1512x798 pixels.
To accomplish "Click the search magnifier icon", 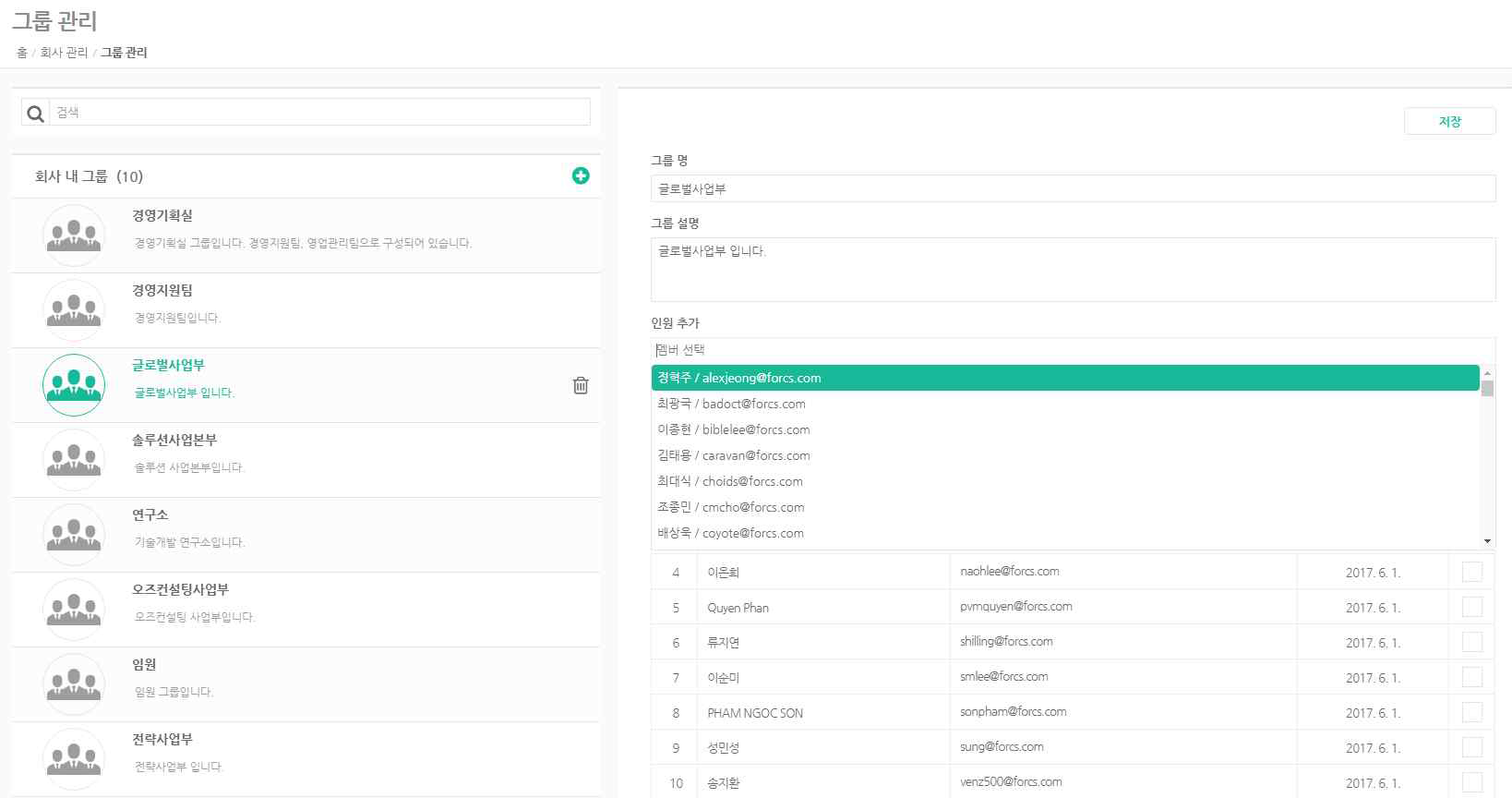I will (x=35, y=113).
